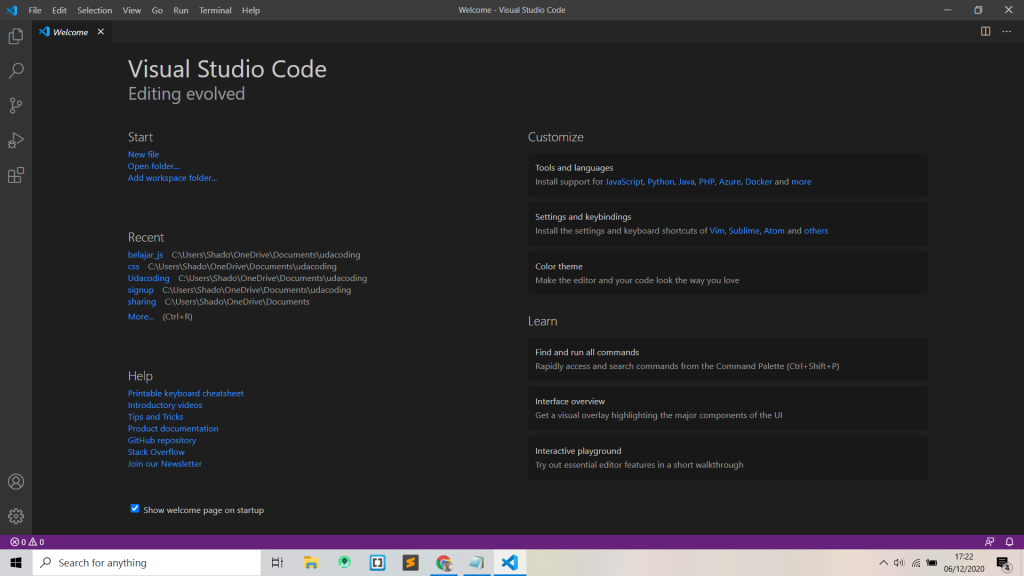Click the Accounts icon in activity bar

[x=15, y=481]
